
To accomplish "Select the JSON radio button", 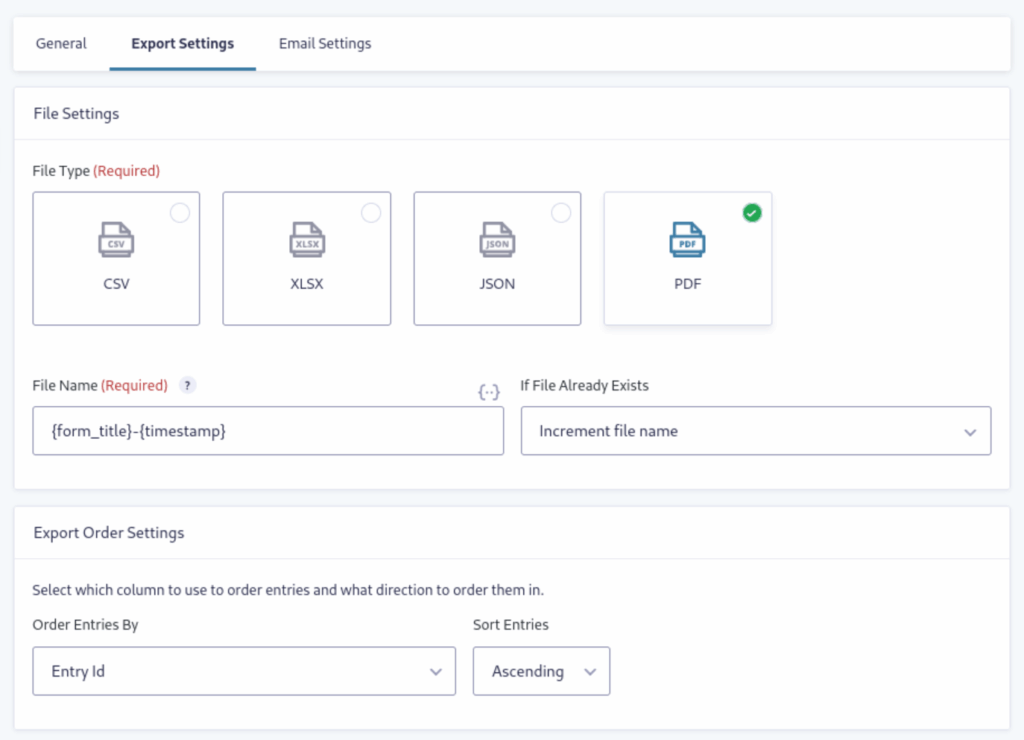I will point(561,212).
